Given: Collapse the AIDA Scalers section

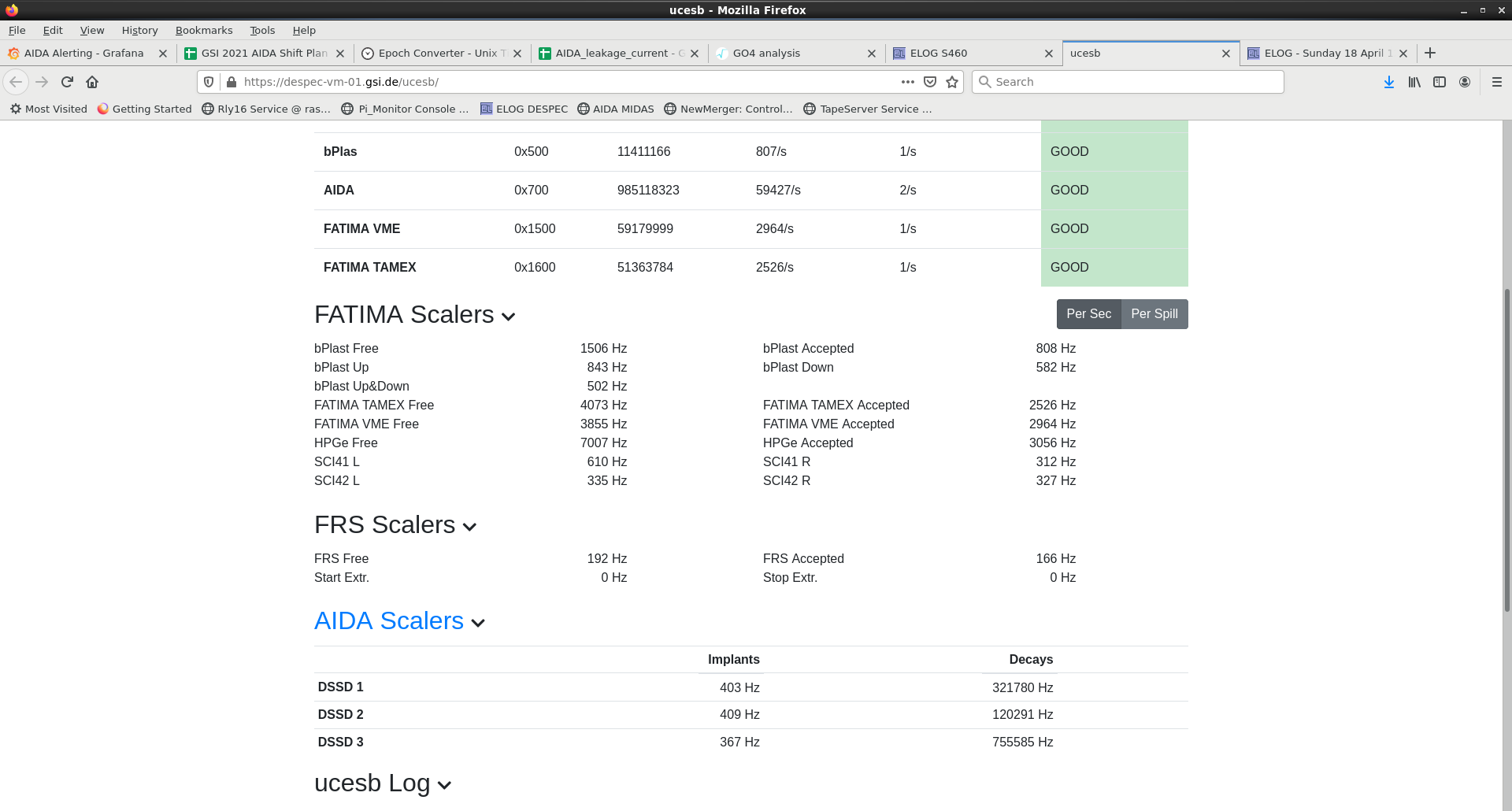Looking at the screenshot, I should tap(478, 623).
